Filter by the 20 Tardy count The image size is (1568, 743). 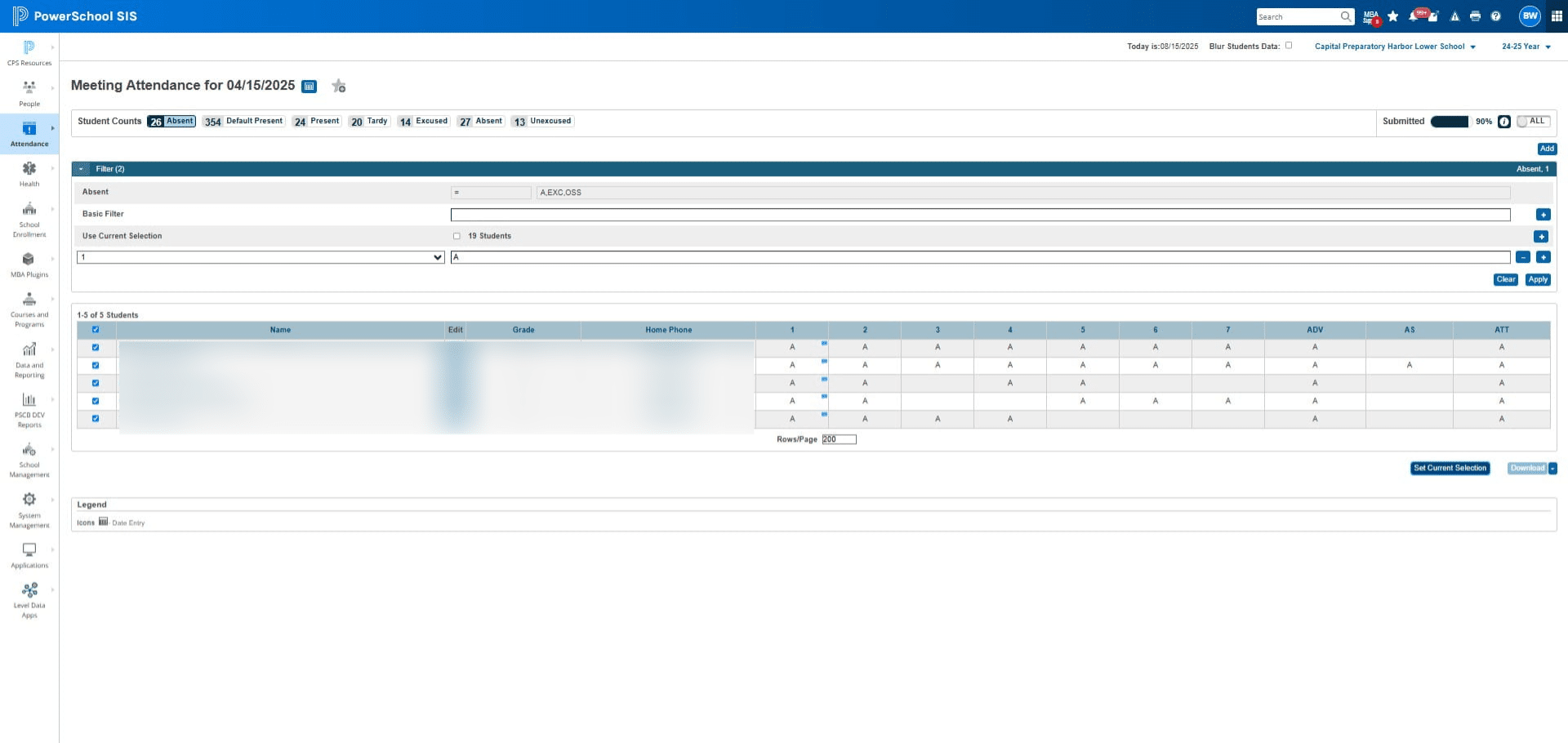coord(368,122)
